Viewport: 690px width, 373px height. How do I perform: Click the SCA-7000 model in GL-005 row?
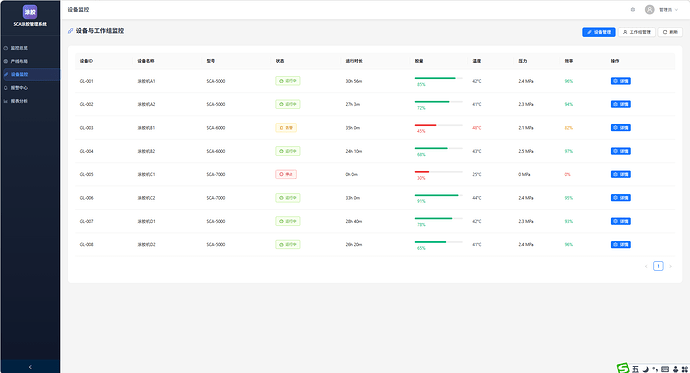tap(216, 175)
